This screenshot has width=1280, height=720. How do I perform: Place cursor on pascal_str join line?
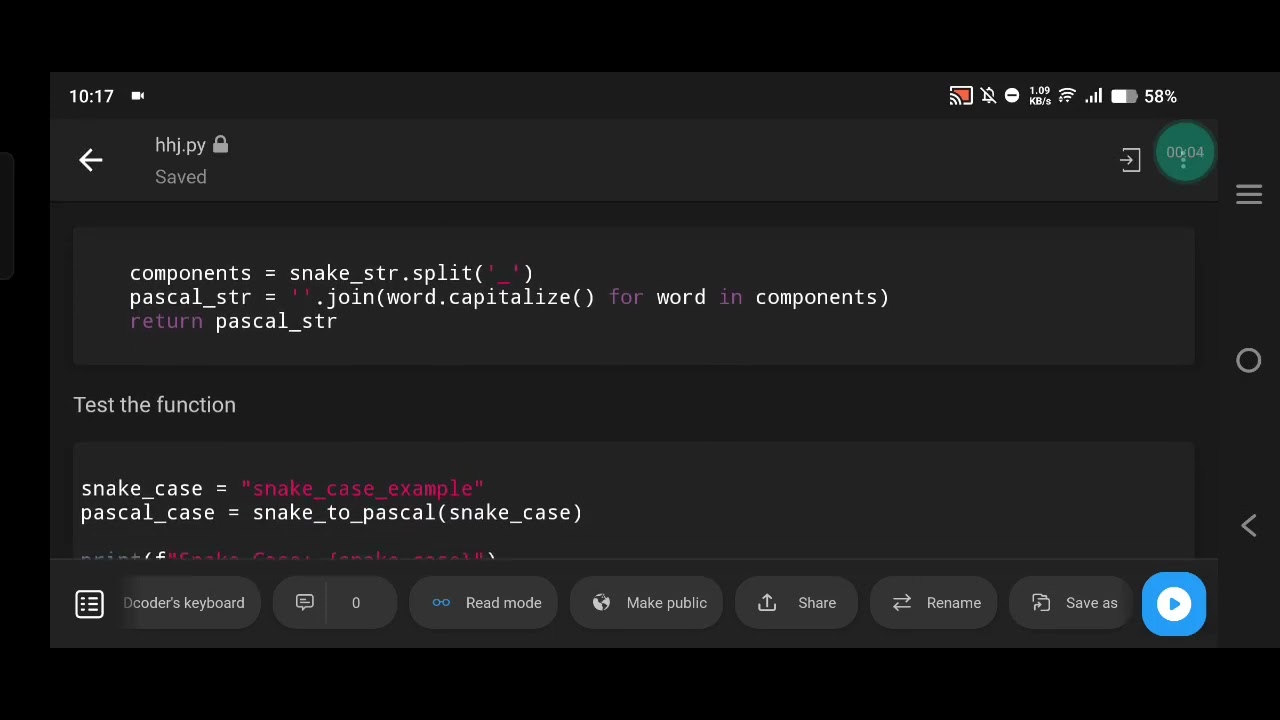pos(509,297)
